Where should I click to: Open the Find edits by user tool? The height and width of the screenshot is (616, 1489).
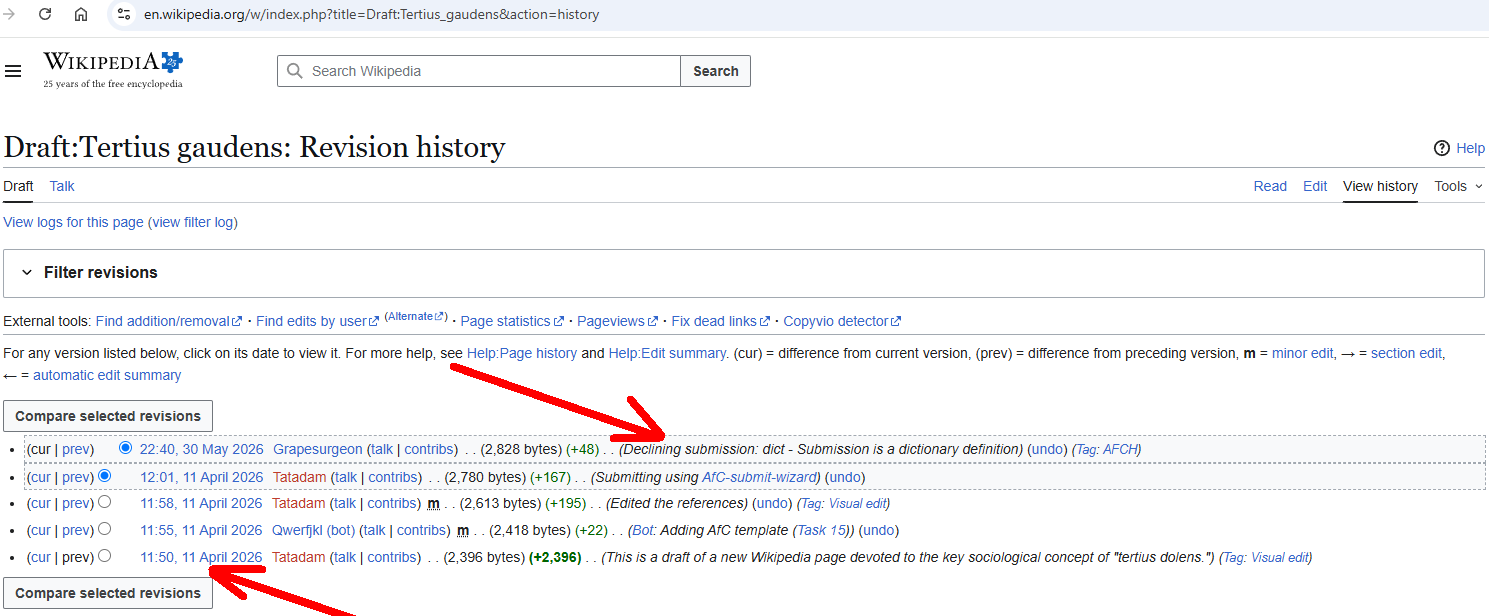(x=318, y=321)
